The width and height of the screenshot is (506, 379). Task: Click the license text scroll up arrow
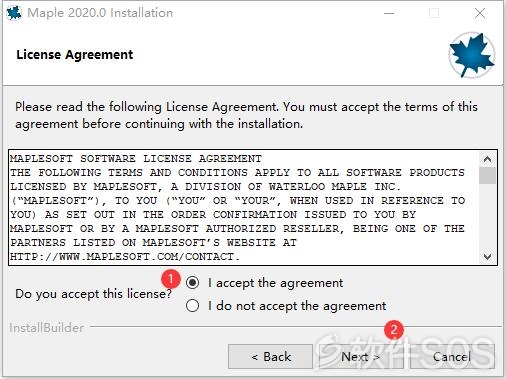[x=487, y=159]
